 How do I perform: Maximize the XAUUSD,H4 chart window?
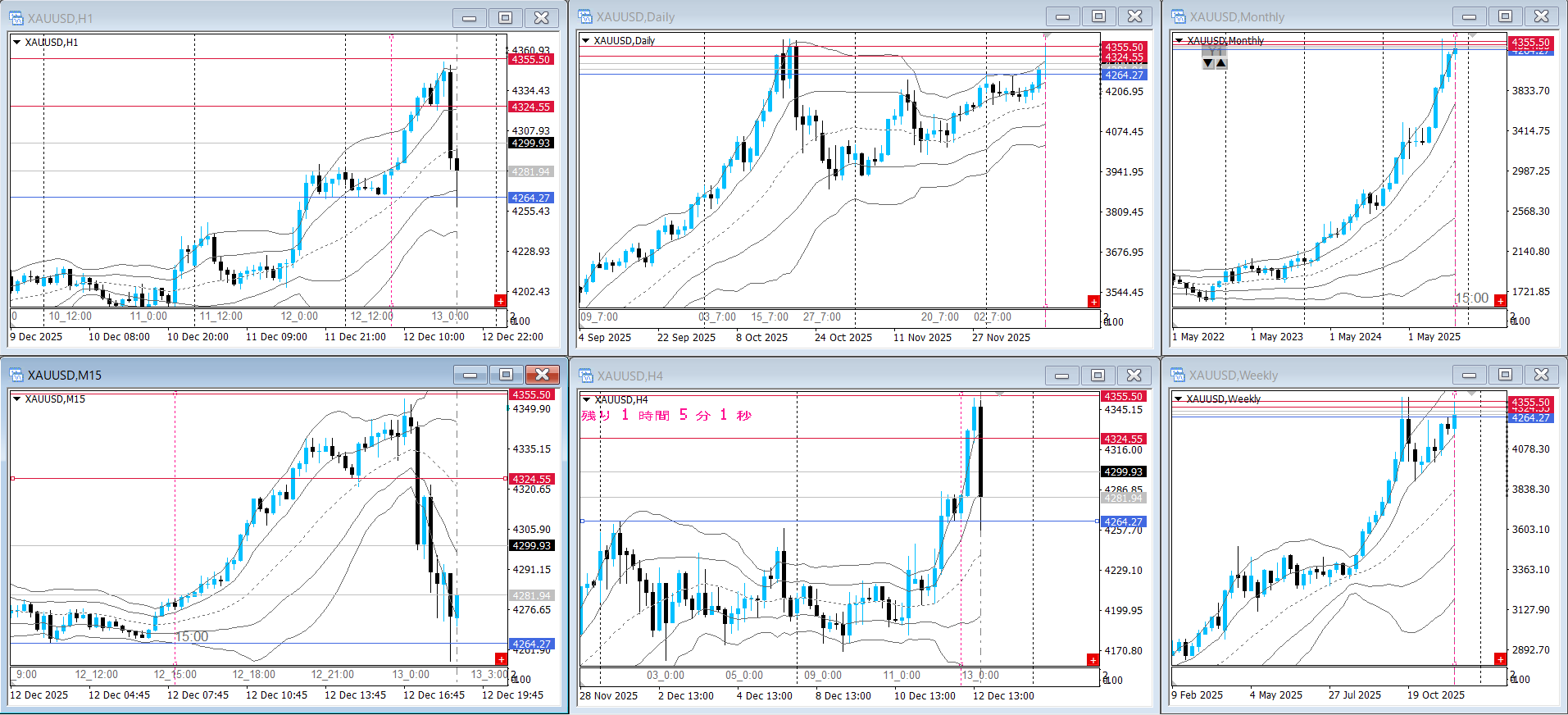tap(1098, 376)
